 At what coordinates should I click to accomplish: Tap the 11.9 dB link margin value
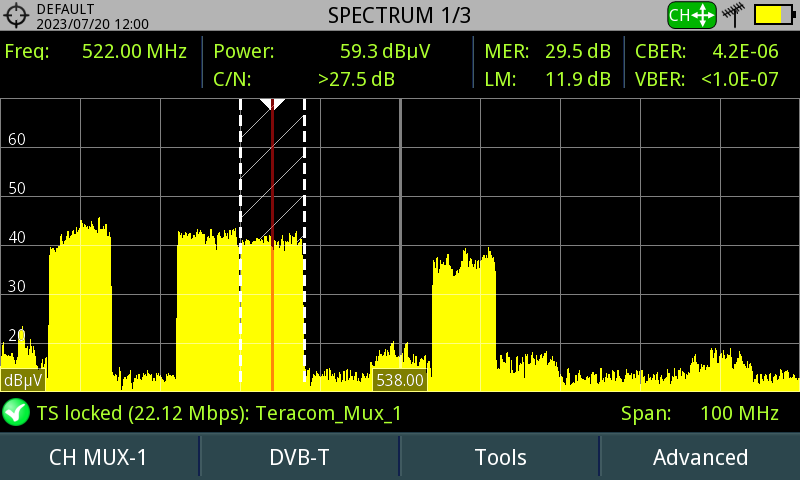578,80
